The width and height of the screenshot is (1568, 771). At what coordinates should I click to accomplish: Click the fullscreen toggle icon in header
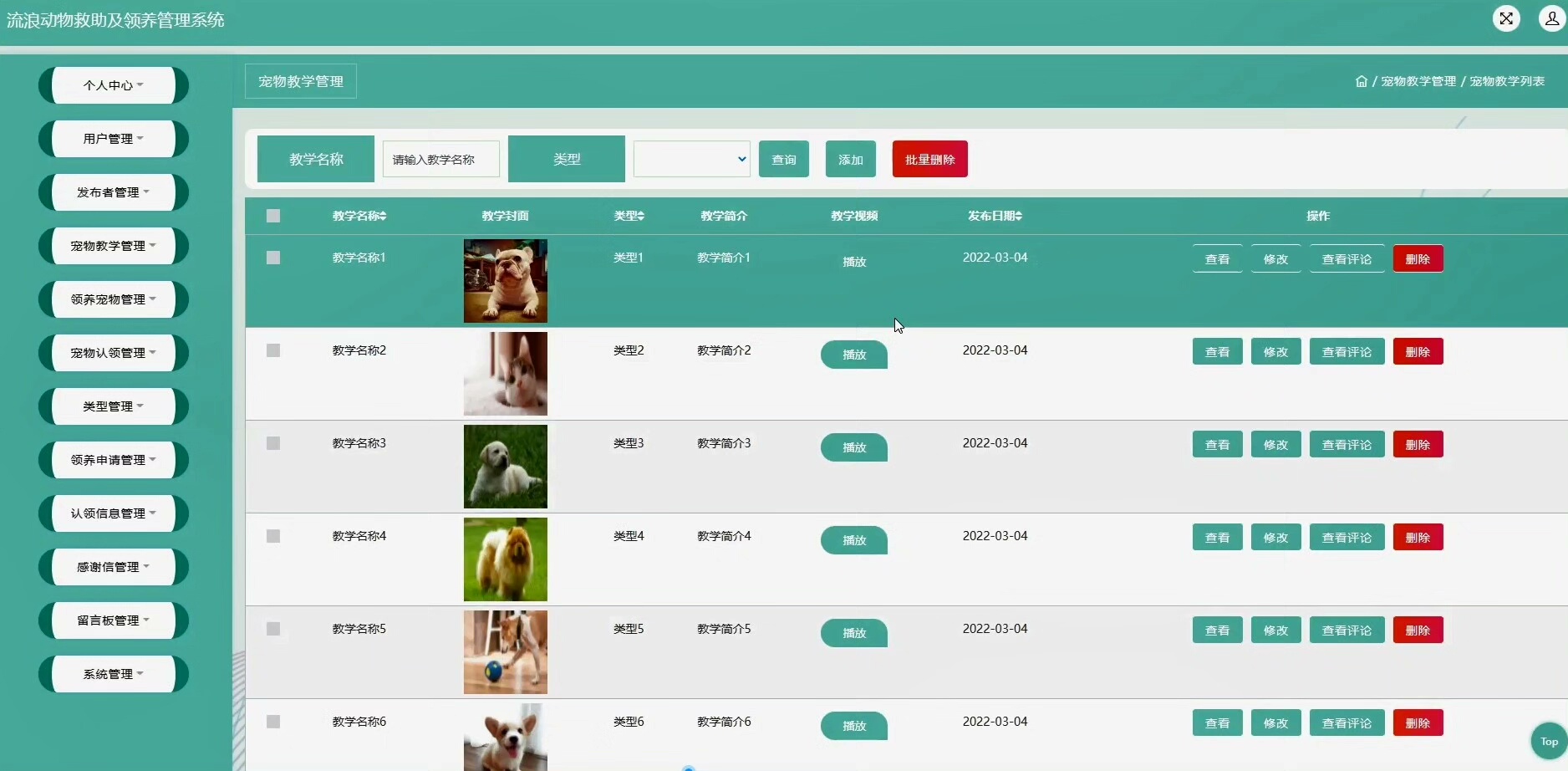[1506, 18]
